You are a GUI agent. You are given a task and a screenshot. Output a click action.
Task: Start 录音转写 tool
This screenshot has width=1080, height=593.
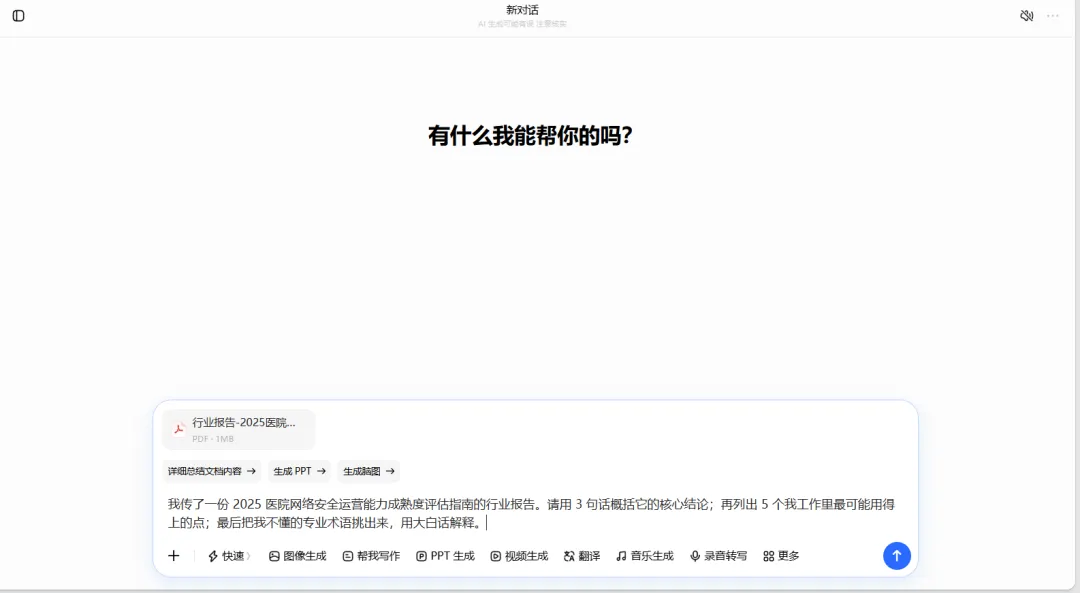(x=718, y=556)
